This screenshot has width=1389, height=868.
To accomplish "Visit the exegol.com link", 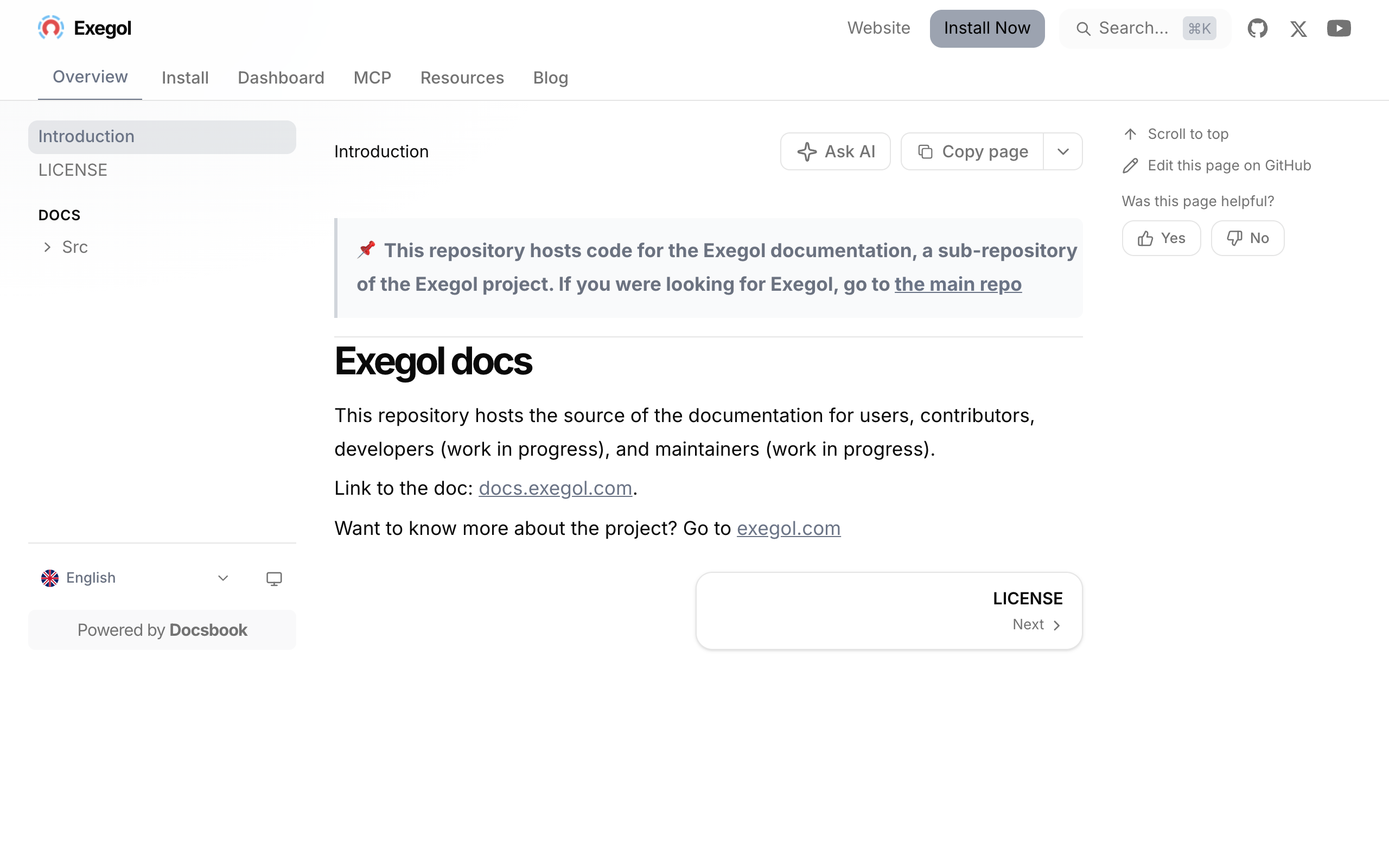I will [788, 528].
